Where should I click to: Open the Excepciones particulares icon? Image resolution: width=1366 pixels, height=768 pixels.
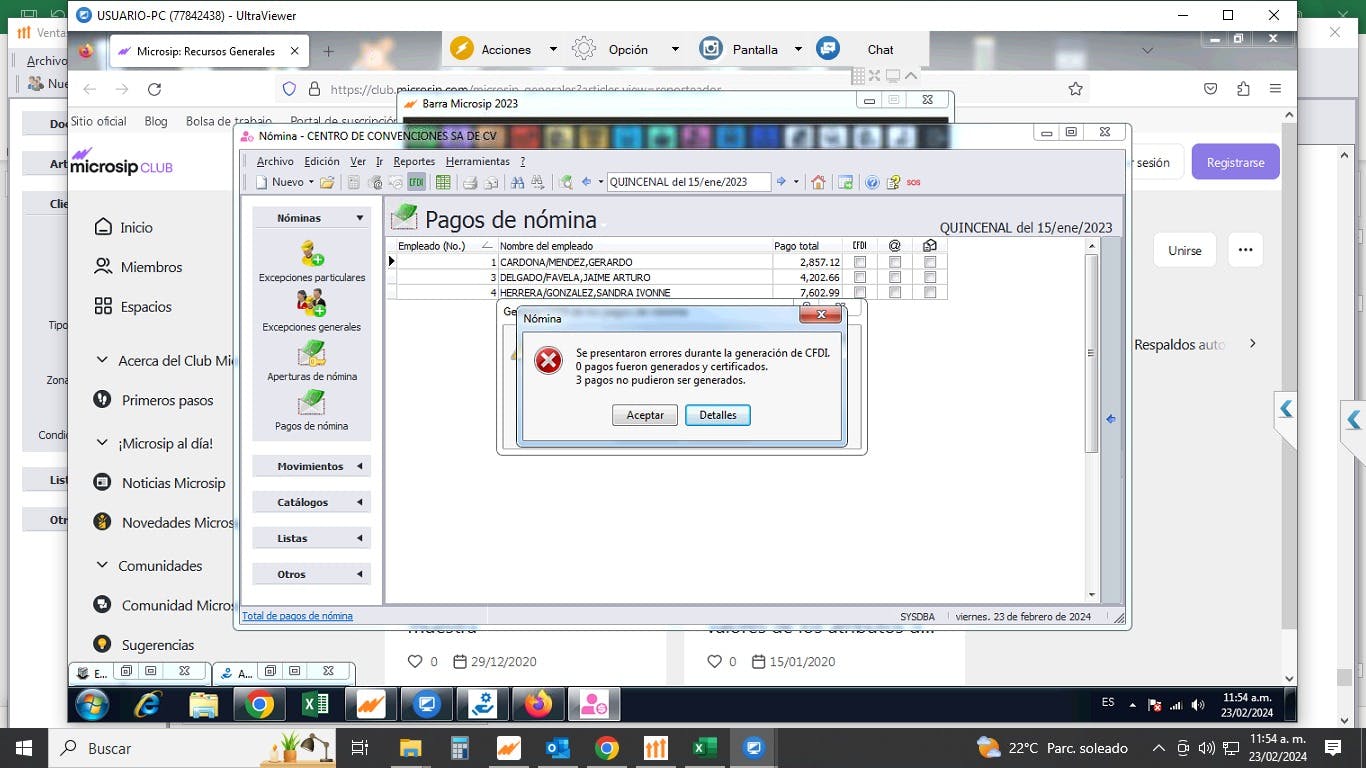point(311,254)
